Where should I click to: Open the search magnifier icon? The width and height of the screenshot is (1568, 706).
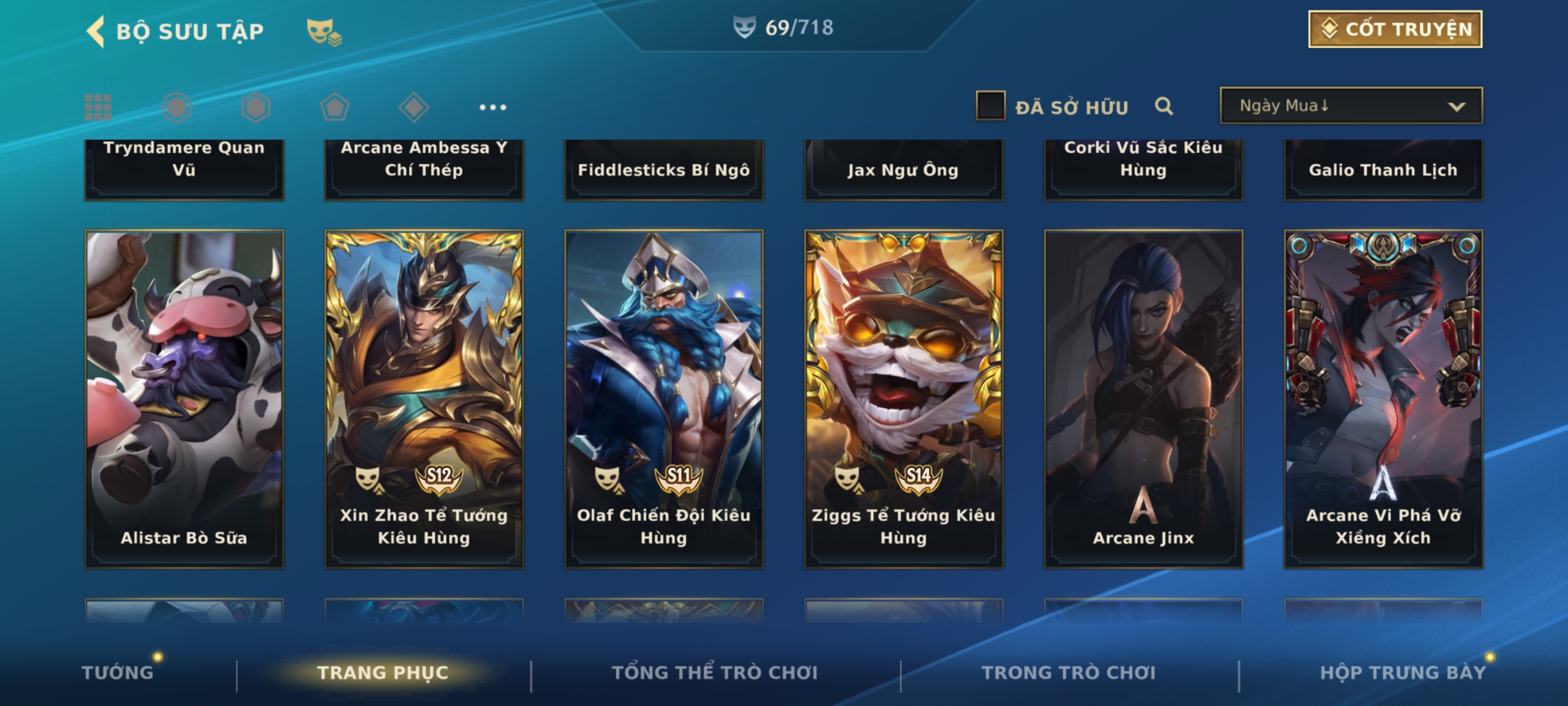pos(1164,106)
